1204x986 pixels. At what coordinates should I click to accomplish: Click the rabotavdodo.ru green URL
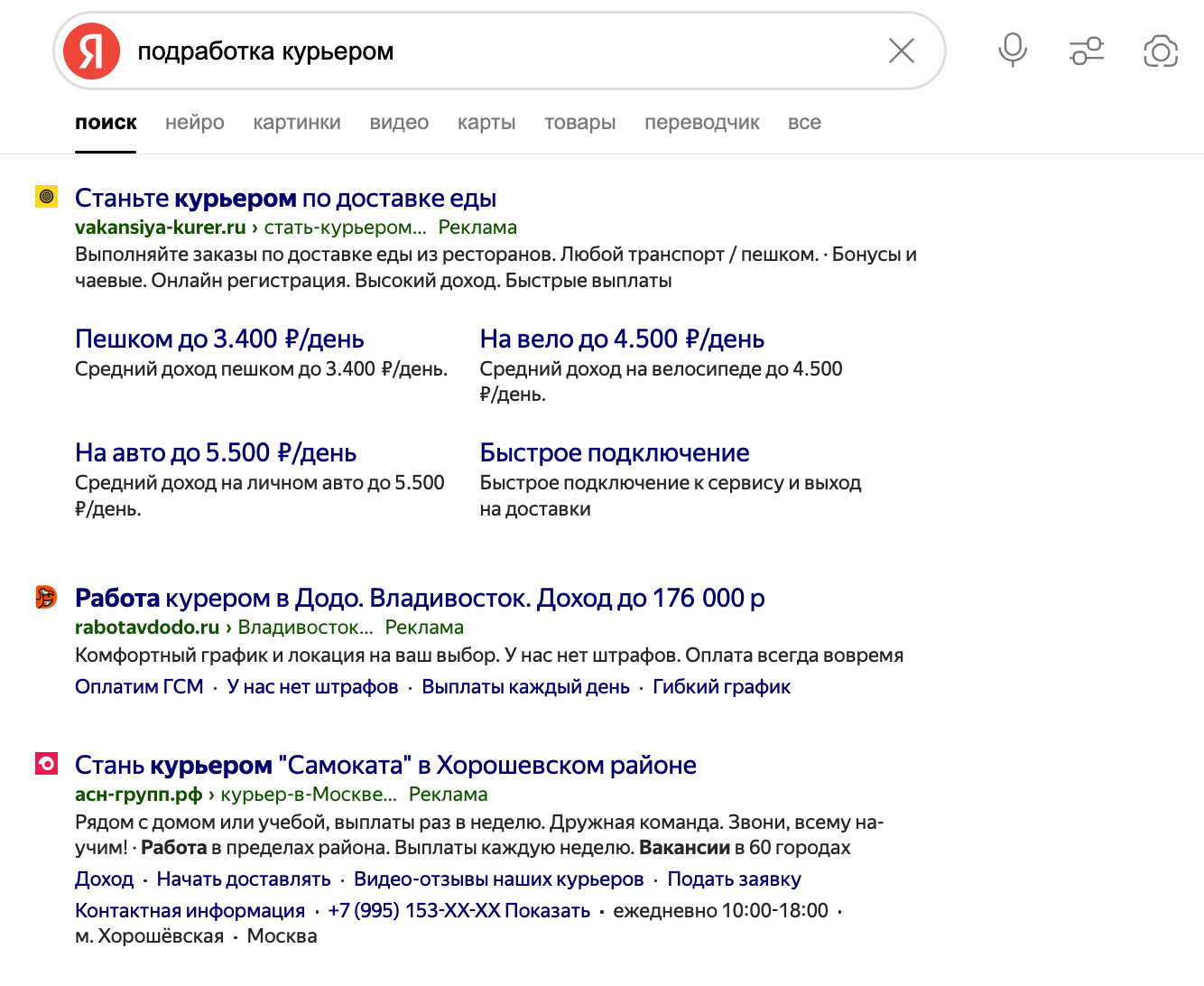(x=147, y=627)
